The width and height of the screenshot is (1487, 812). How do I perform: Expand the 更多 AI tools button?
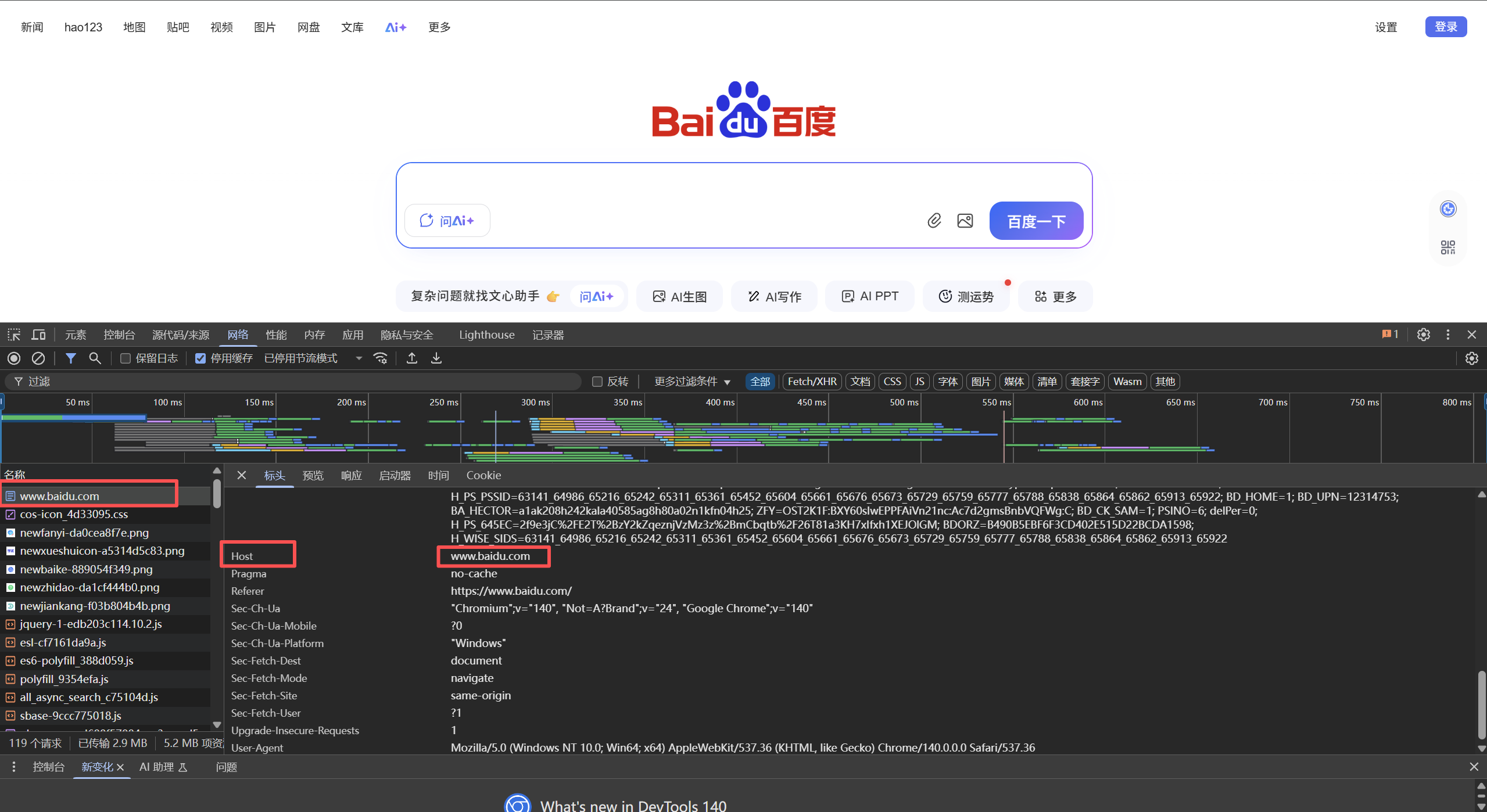[1055, 296]
